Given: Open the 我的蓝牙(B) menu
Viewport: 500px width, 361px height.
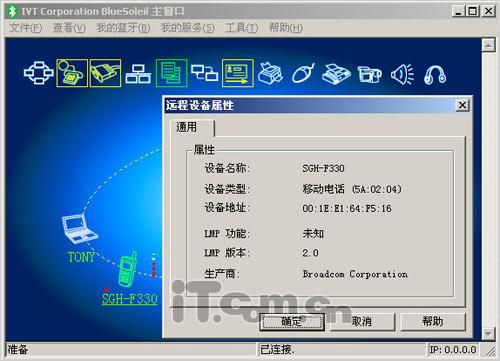Looking at the screenshot, I should point(123,28).
